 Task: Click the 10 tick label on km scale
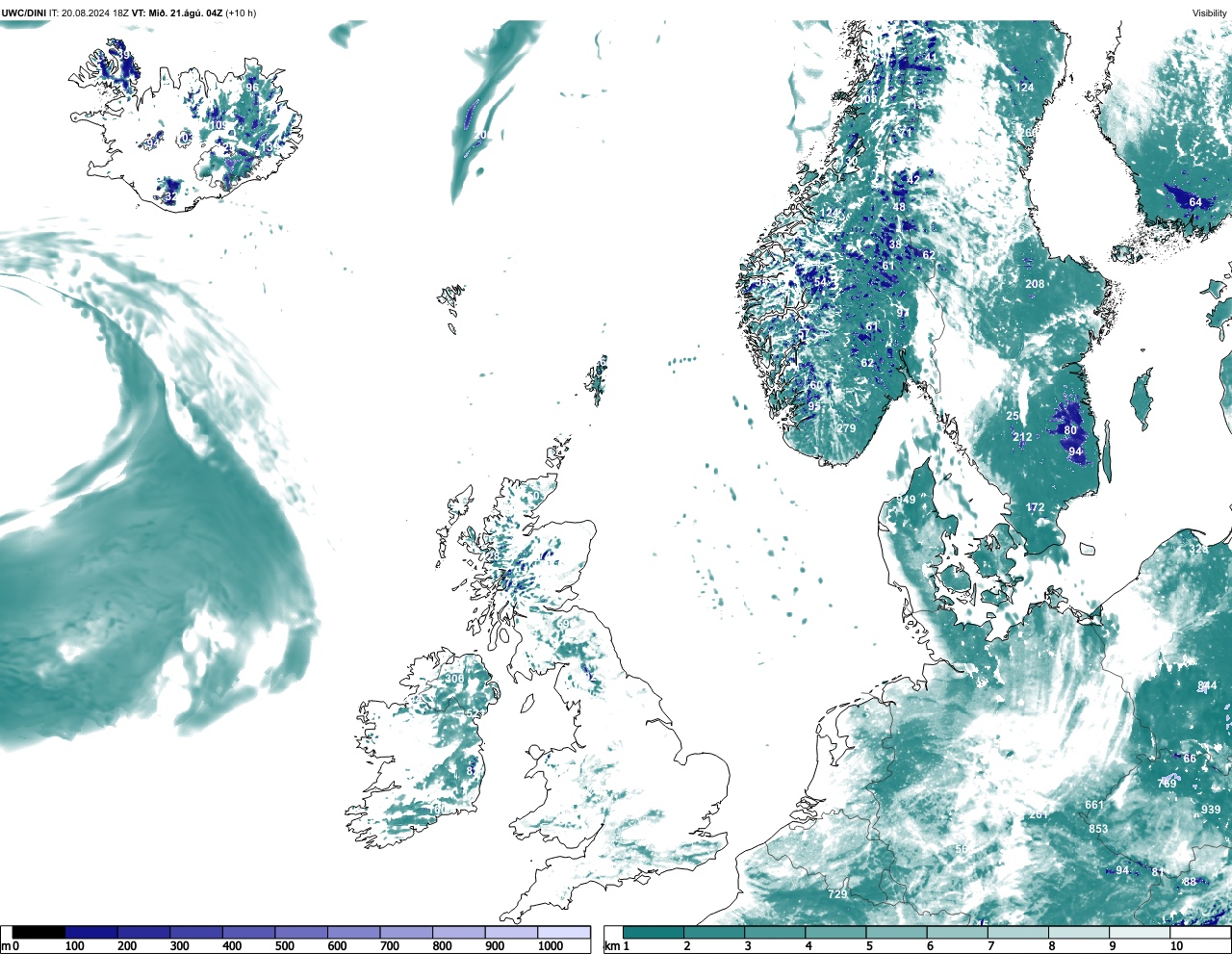[1176, 946]
